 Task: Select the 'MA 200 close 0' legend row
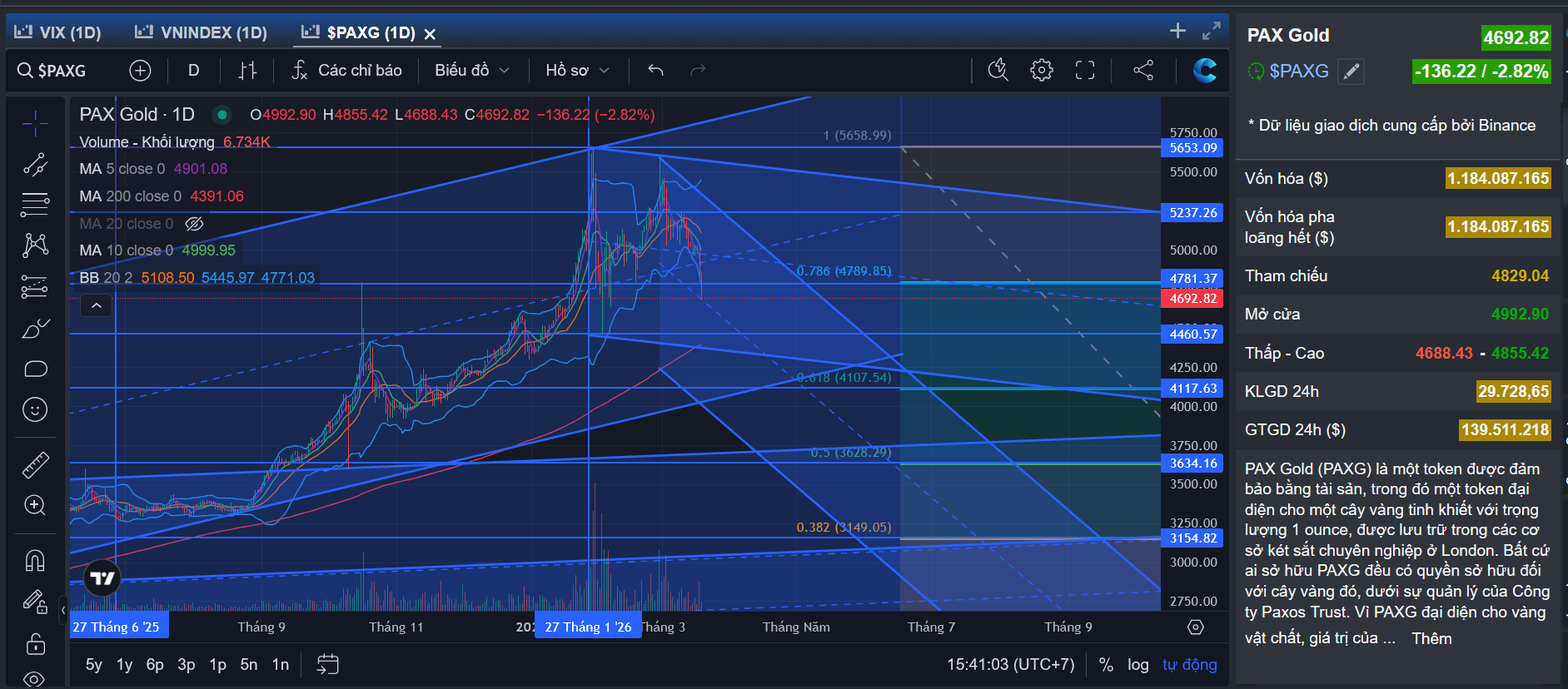click(162, 196)
